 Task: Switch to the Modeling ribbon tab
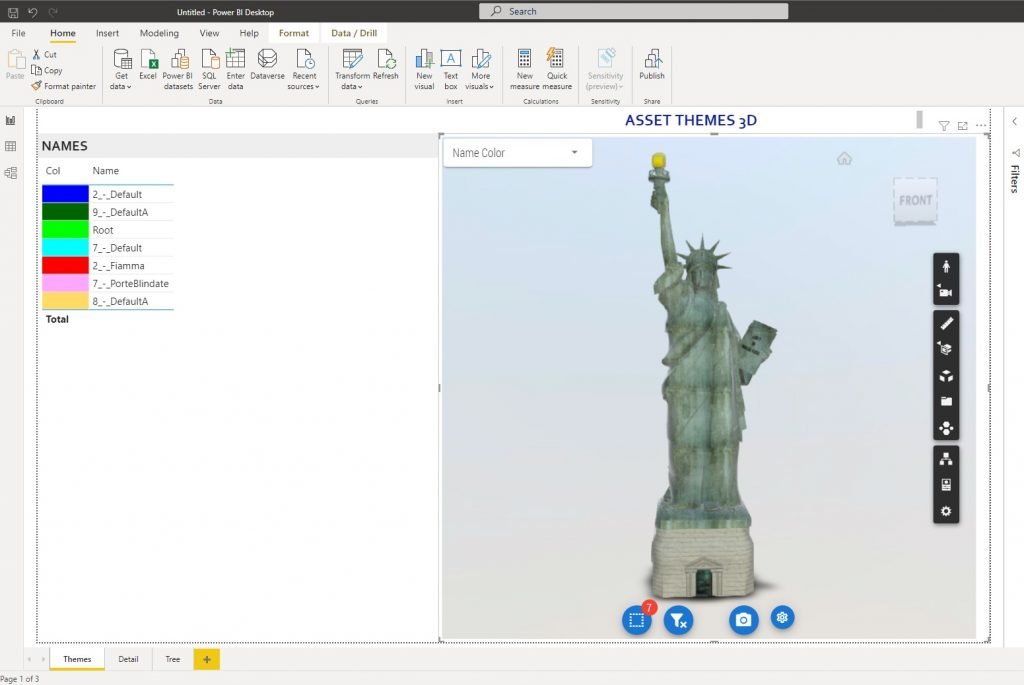click(x=159, y=33)
